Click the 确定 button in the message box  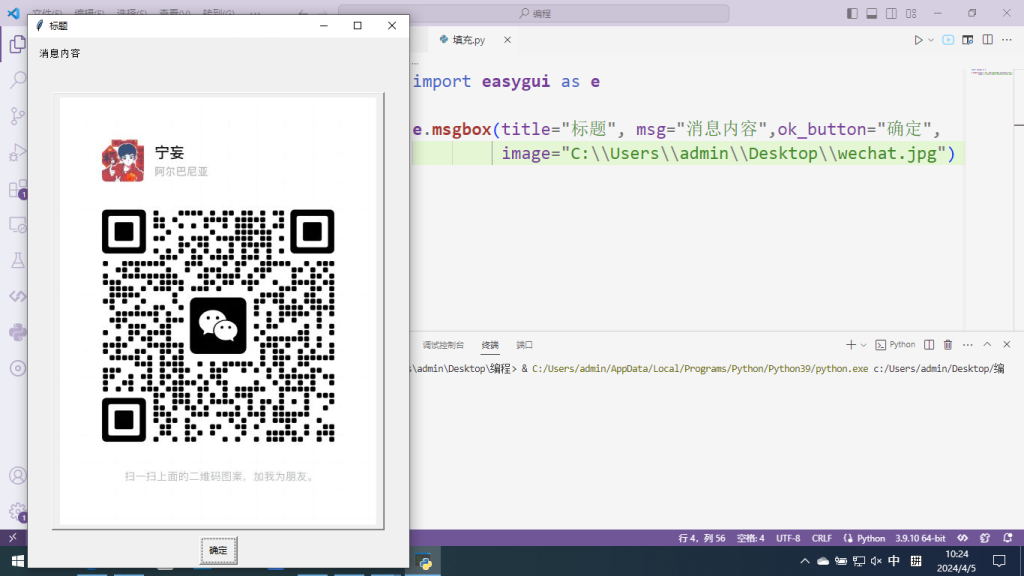click(x=218, y=551)
